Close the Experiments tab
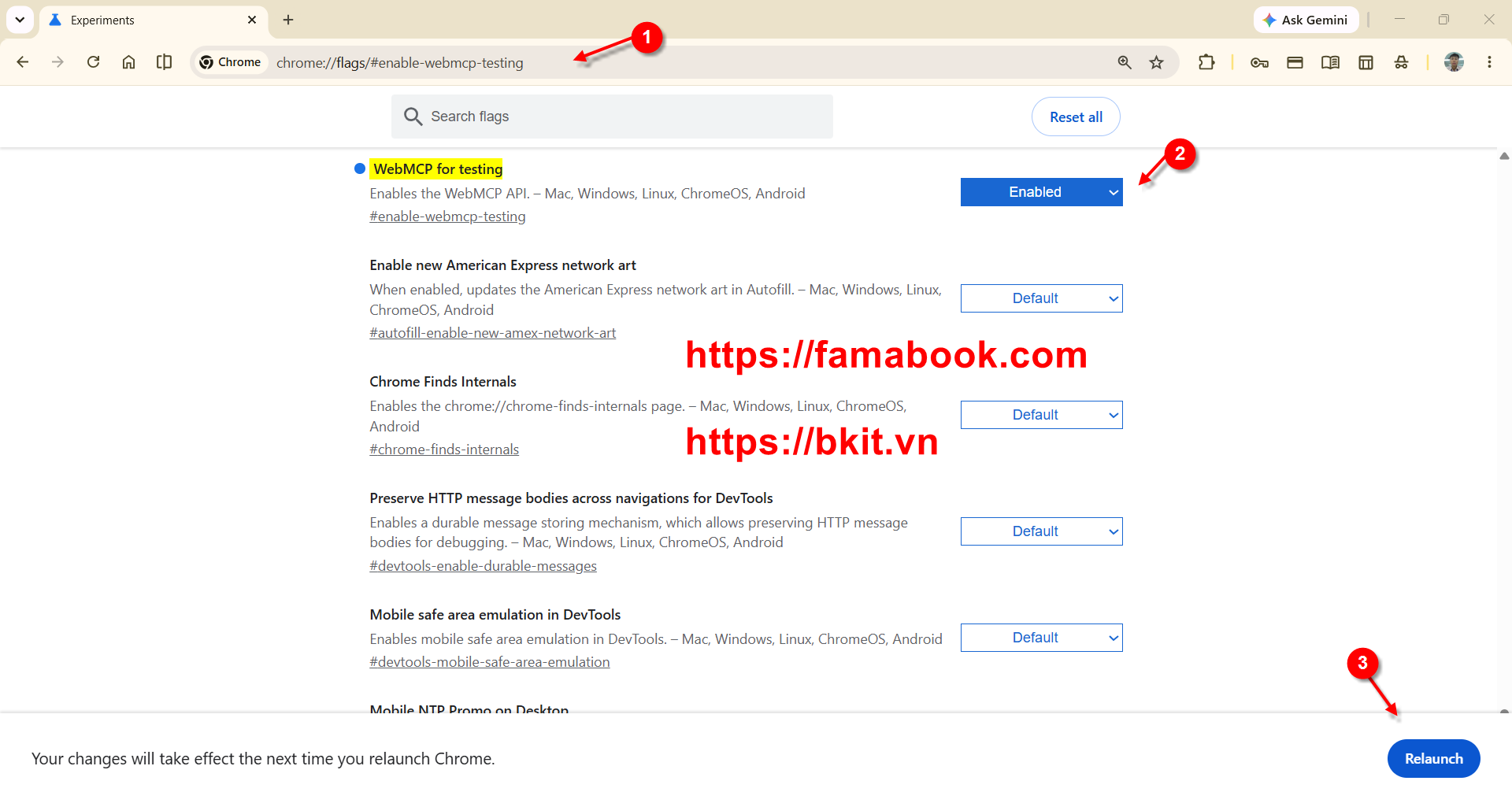1512x803 pixels. [252, 20]
